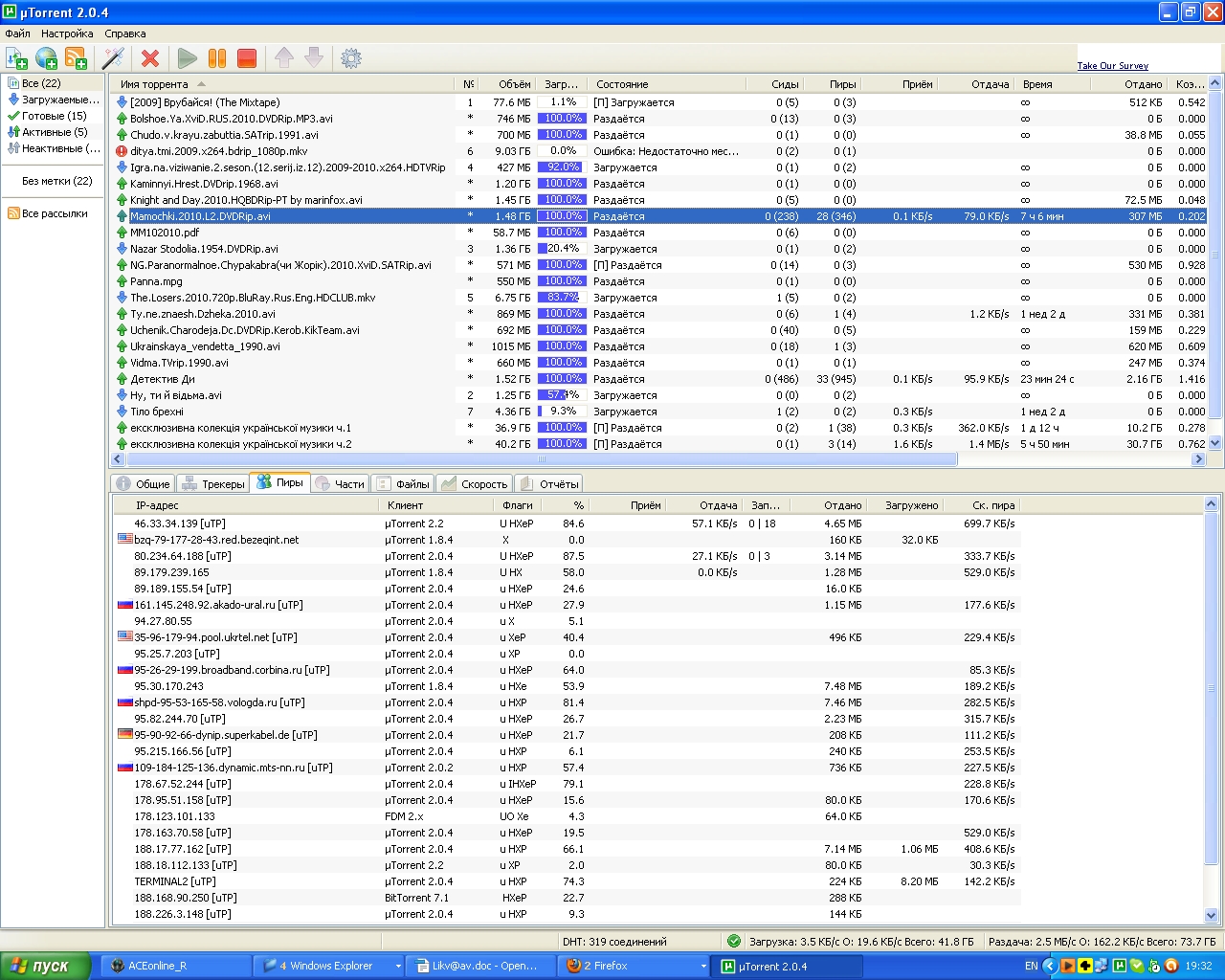Screen dimensions: 1225x980
Task: Click the Add Torrent toolbar icon
Action: [16, 58]
